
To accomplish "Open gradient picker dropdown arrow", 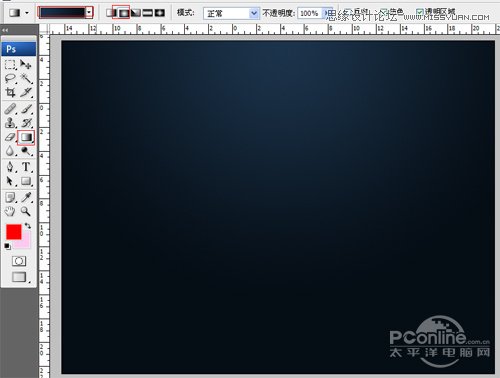I will pos(89,13).
